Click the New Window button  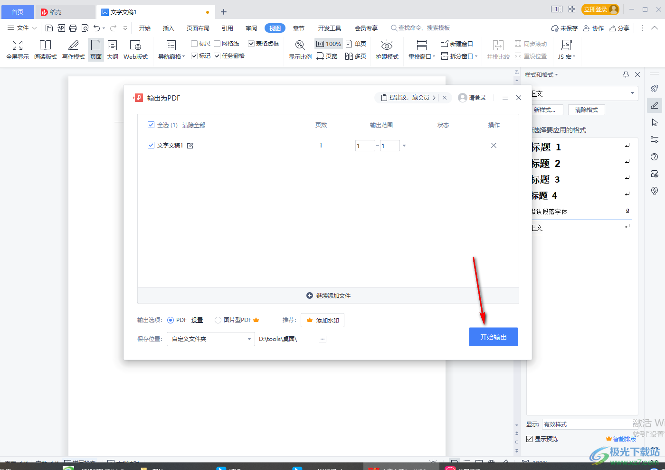(x=457, y=44)
